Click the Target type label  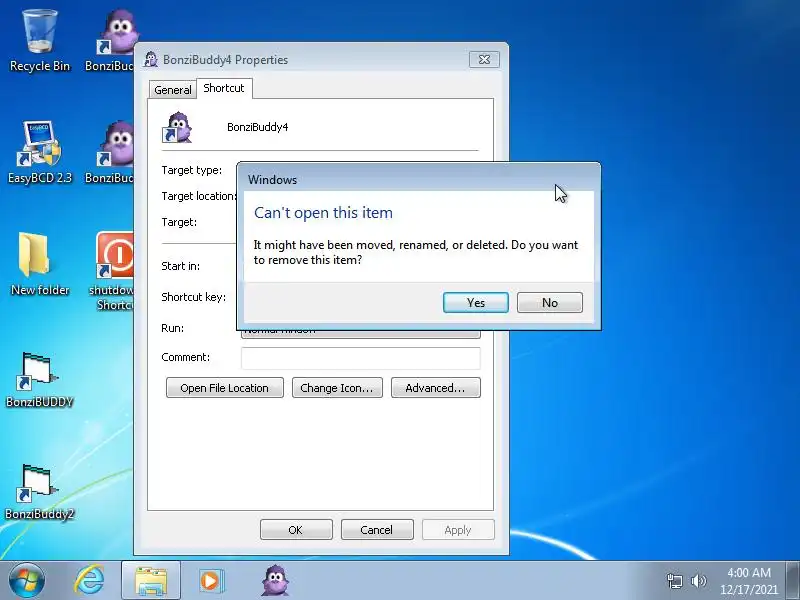point(191,170)
